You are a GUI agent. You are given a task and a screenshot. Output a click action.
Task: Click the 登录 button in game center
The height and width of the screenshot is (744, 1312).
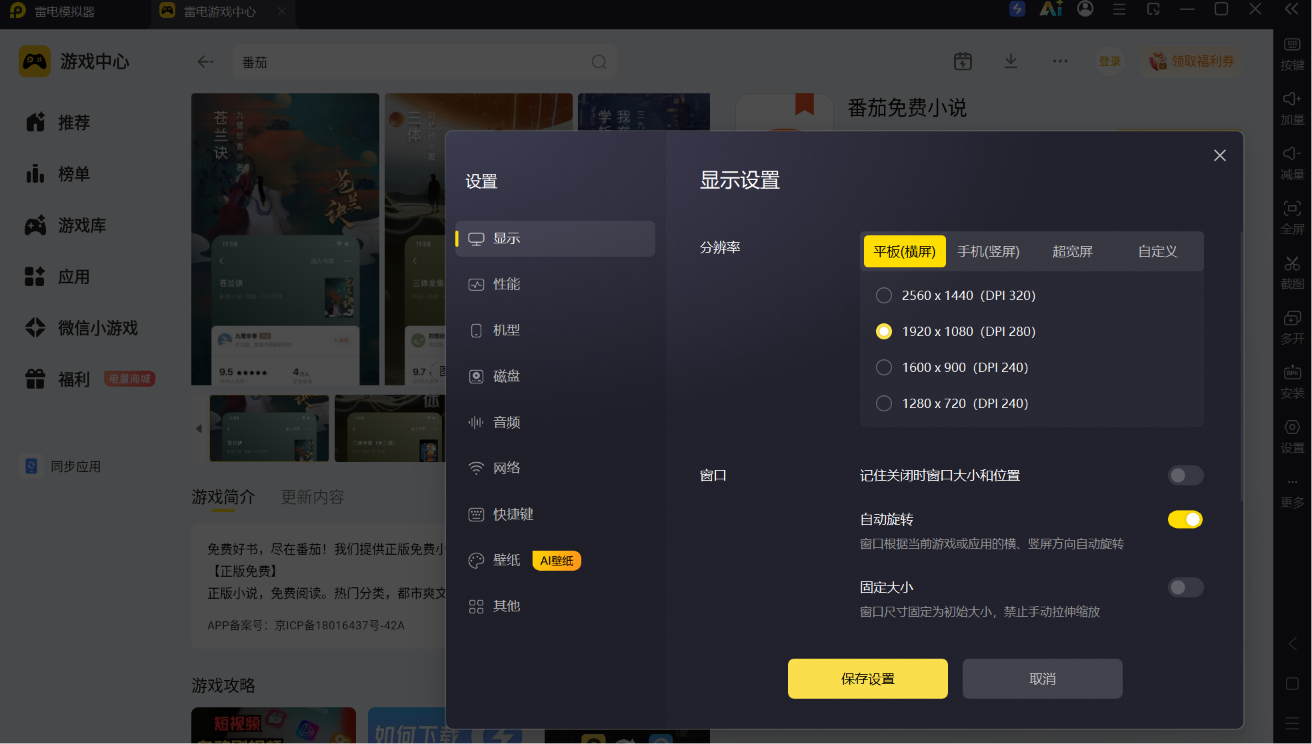(x=1110, y=61)
